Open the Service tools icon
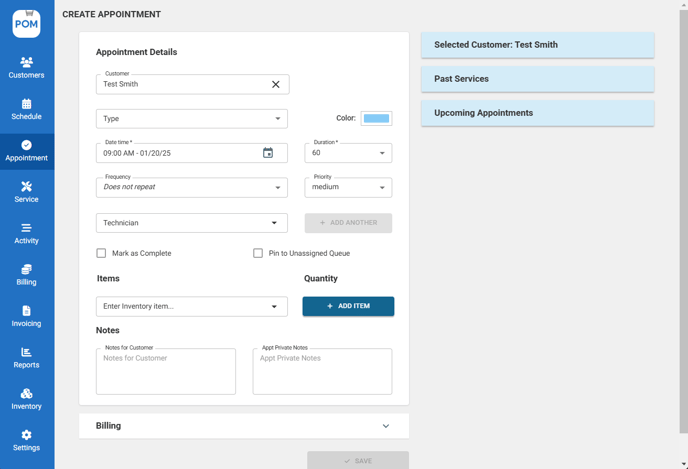Screen dimensions: 688x469 [x=26, y=187]
